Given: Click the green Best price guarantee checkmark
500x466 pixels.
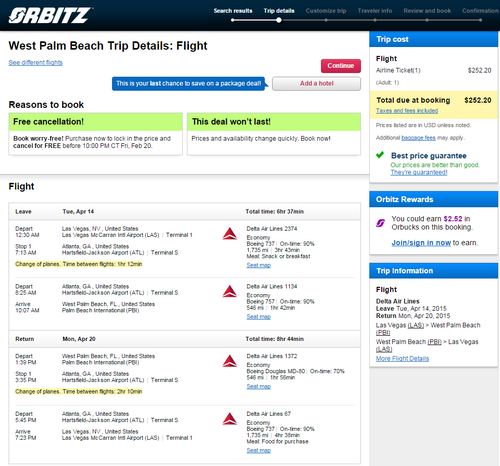Looking at the screenshot, I should point(380,155).
